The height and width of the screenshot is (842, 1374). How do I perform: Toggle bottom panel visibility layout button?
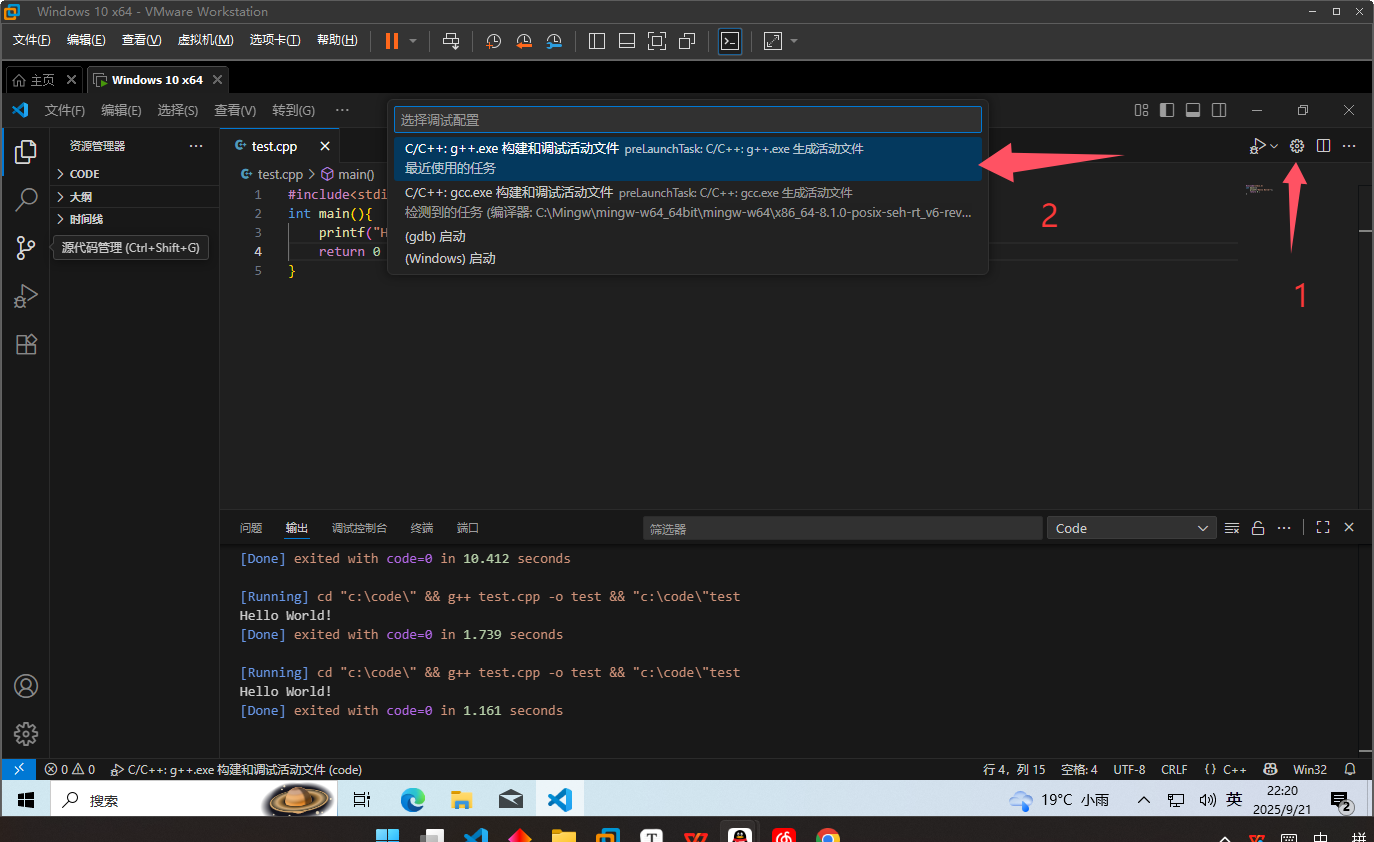tap(1193, 110)
